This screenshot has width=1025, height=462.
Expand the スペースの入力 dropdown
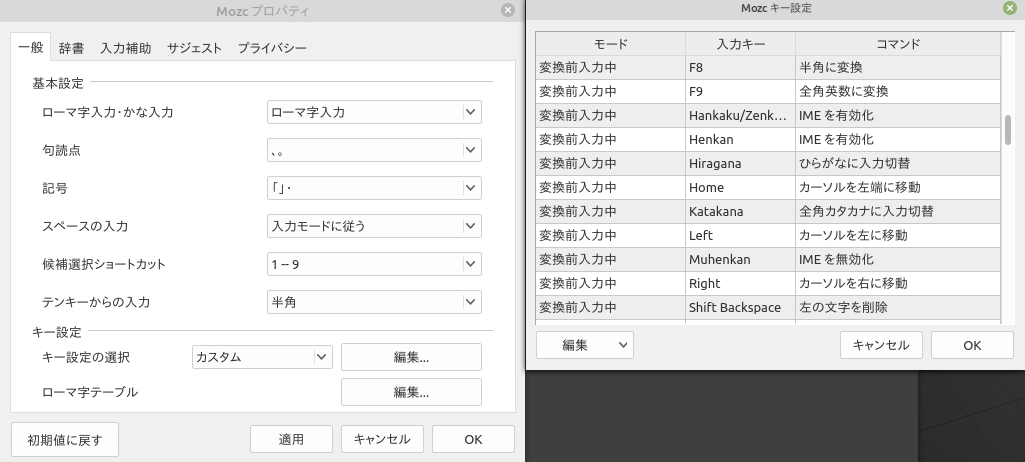pyautogui.click(x=374, y=225)
